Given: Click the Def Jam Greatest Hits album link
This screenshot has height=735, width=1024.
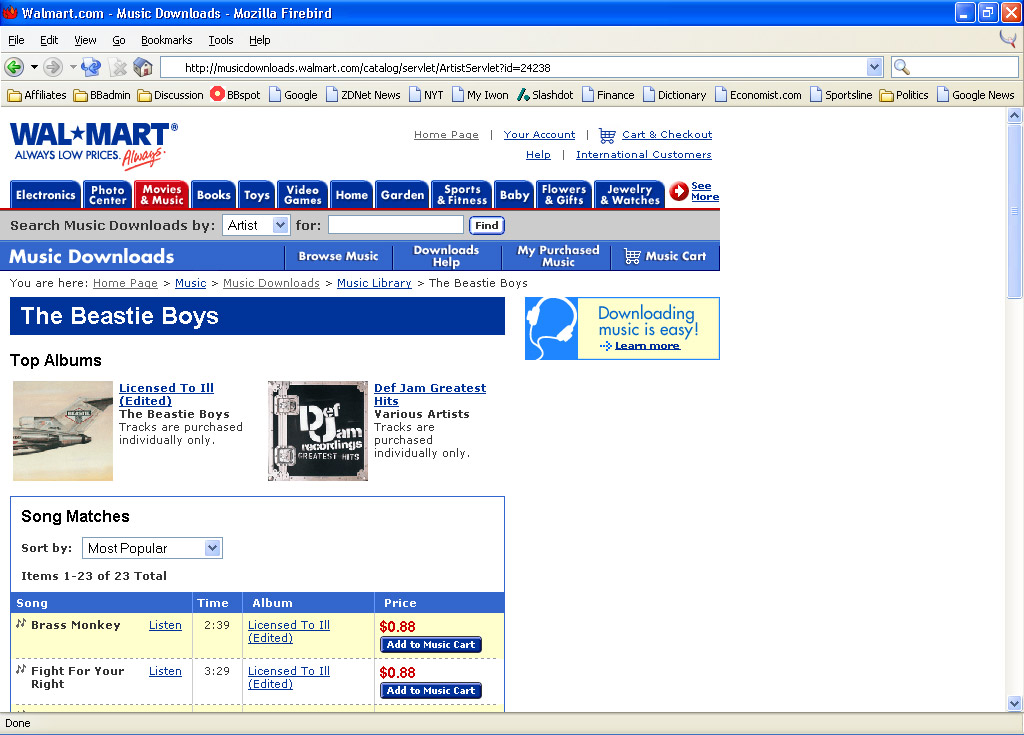Looking at the screenshot, I should pos(430,395).
